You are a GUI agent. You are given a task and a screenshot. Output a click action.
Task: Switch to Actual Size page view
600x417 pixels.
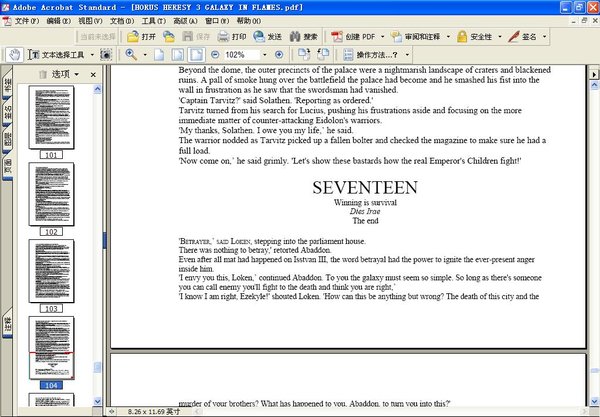(157, 54)
